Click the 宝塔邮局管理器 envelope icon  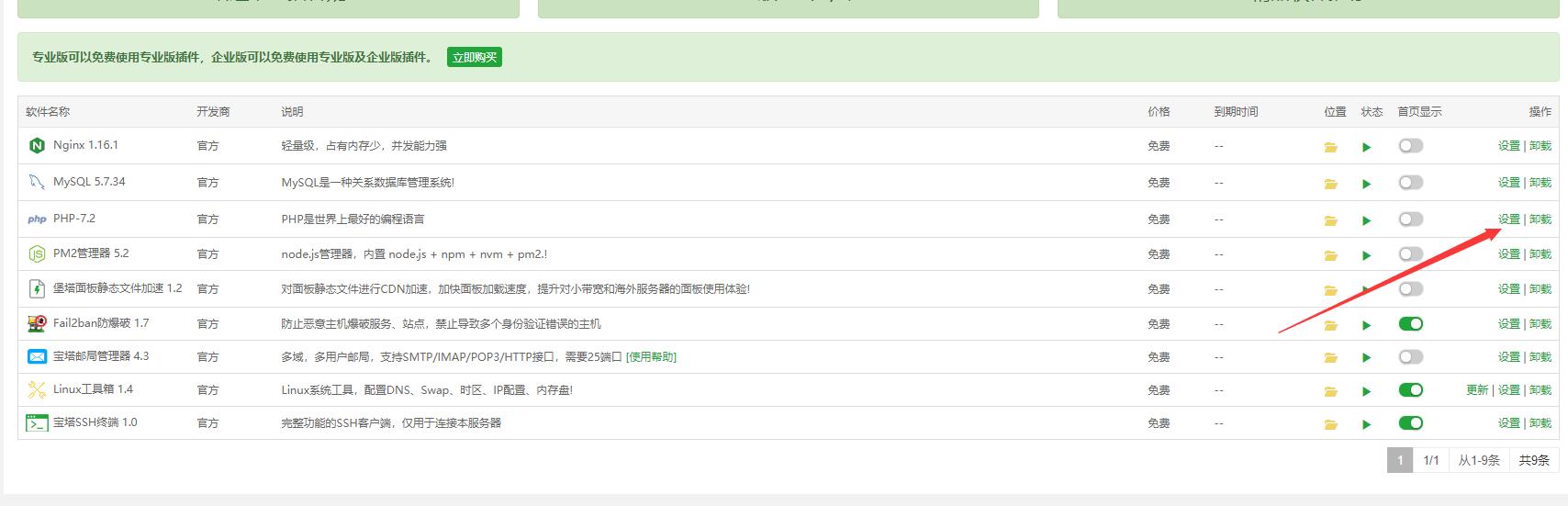37,356
